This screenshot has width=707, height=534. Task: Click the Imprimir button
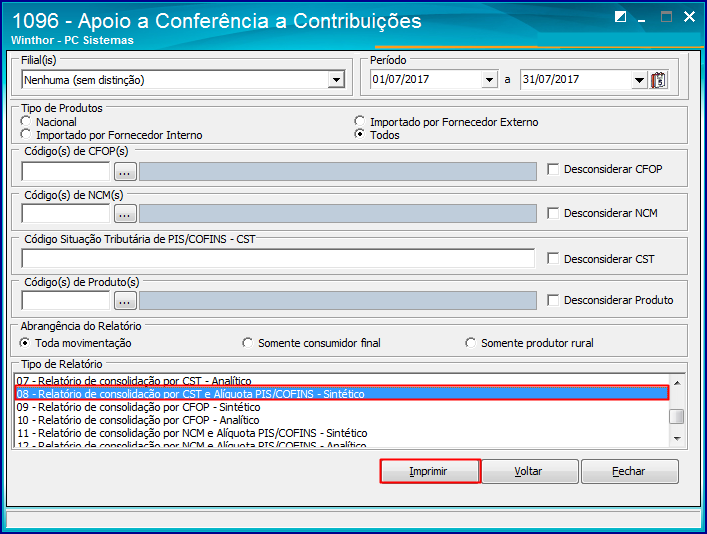(430, 471)
